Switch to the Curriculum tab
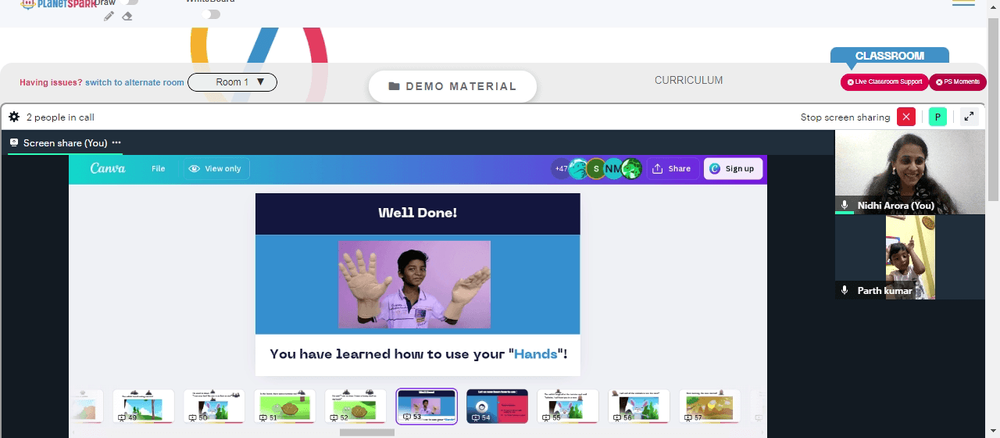 pyautogui.click(x=688, y=80)
